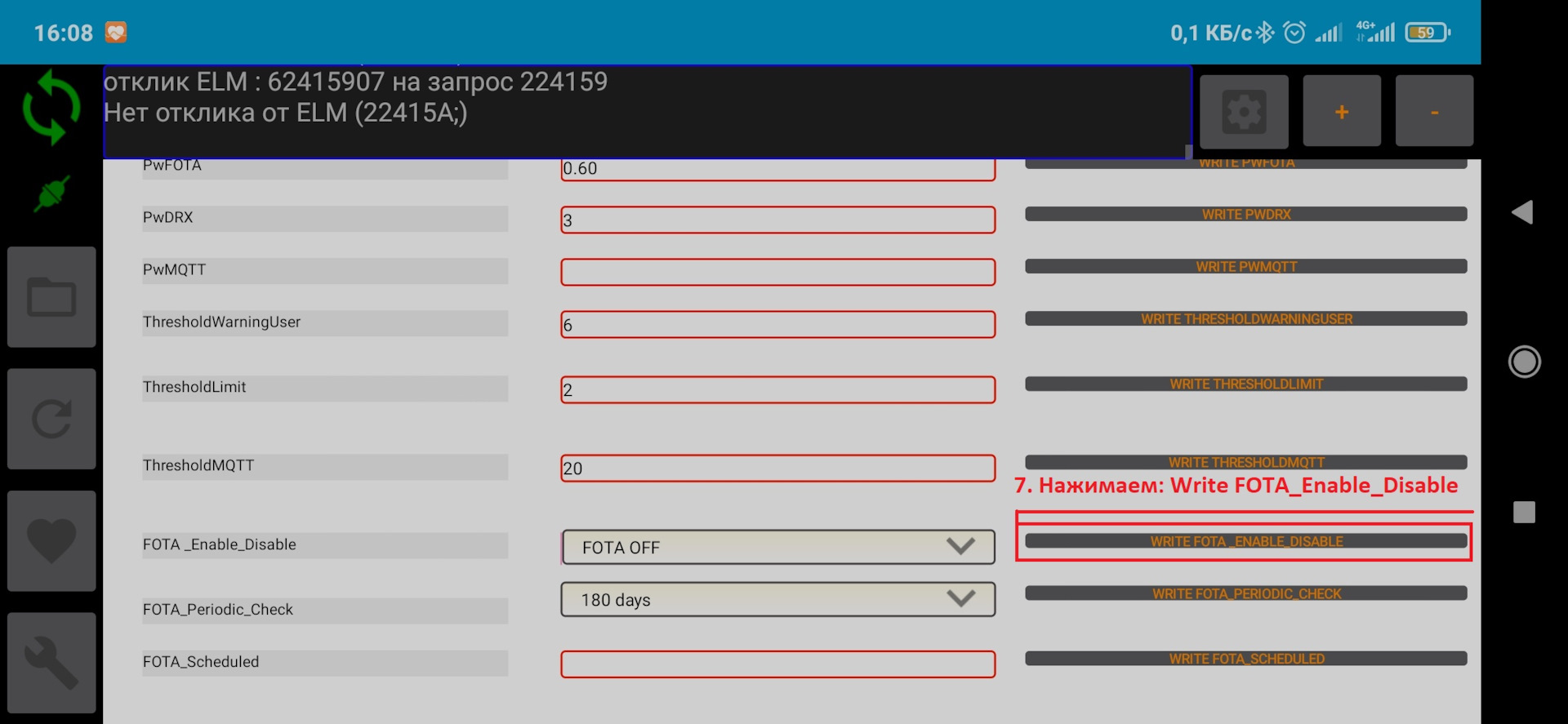The image size is (1568, 724).
Task: Open the wrench tools icon
Action: tap(51, 663)
